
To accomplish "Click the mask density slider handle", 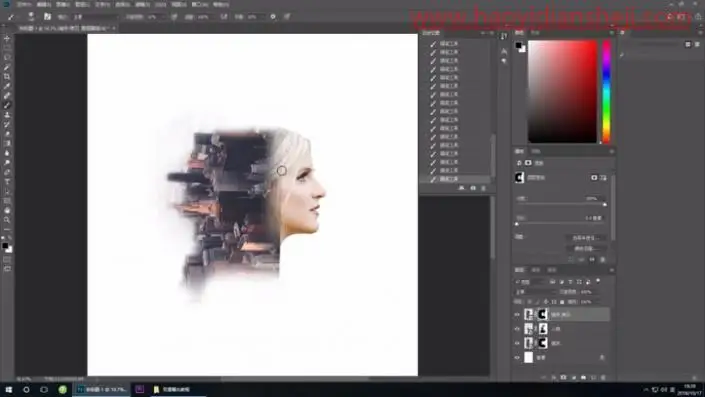I will 605,205.
